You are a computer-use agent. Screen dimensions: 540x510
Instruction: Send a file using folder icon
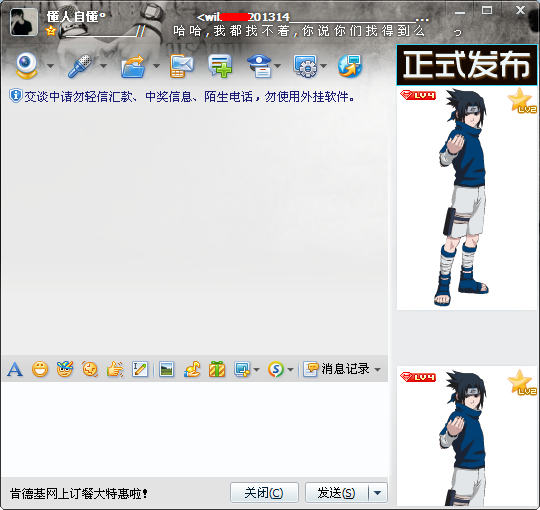tap(133, 66)
